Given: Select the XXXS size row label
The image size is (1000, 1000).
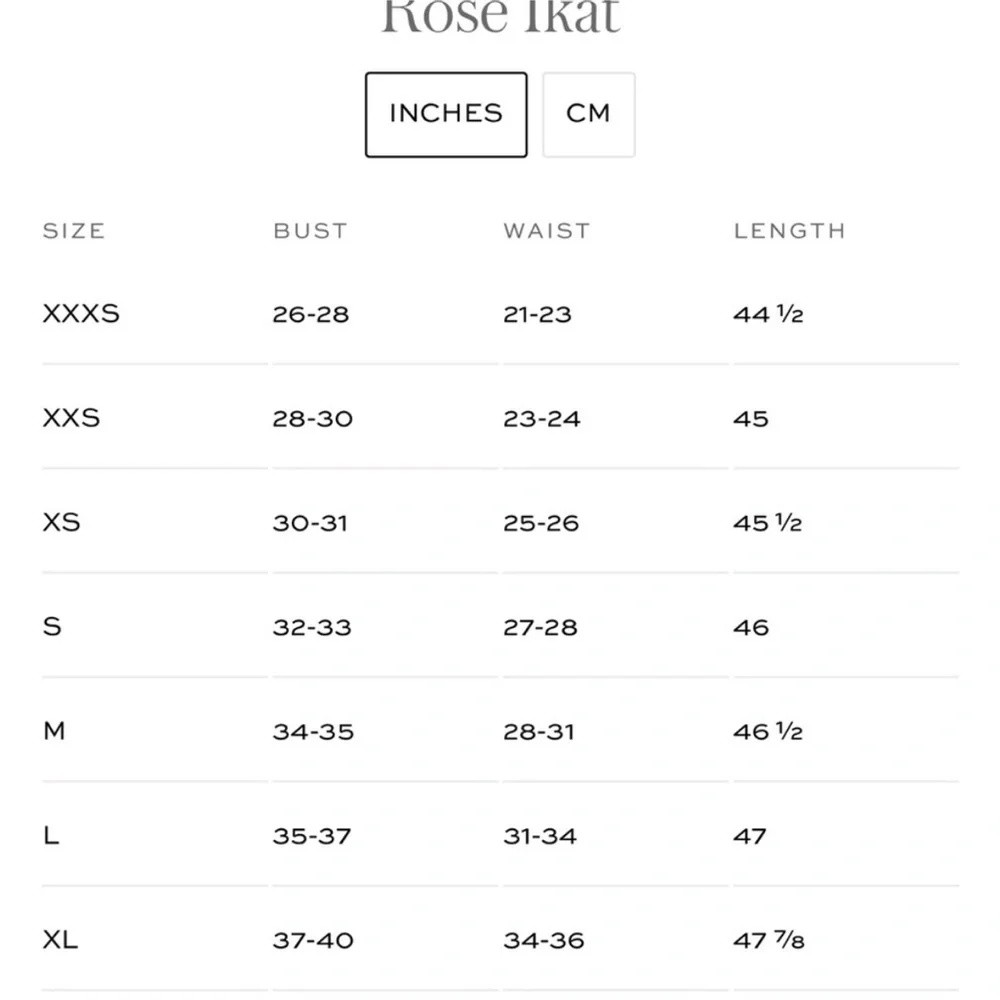Looking at the screenshot, I should click(x=81, y=314).
